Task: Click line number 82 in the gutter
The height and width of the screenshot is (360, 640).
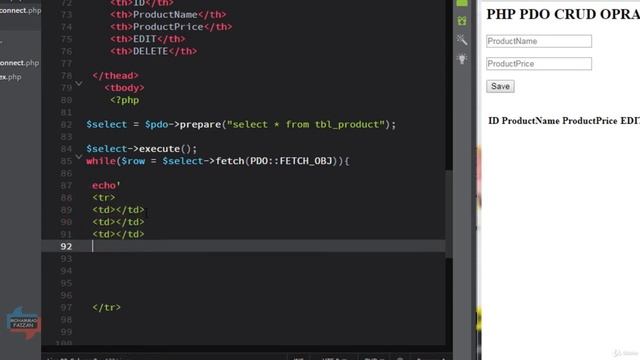Action: (66, 124)
